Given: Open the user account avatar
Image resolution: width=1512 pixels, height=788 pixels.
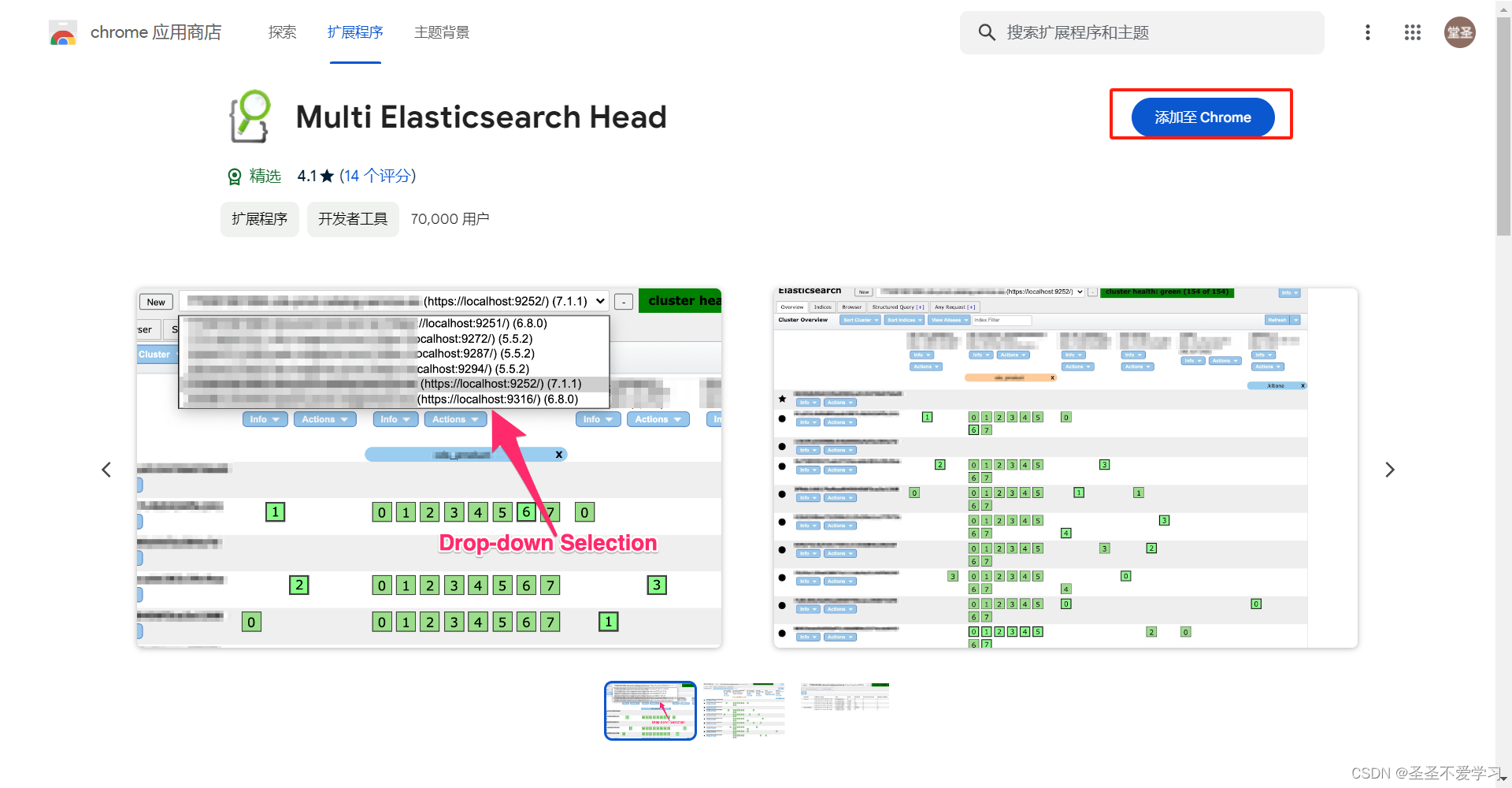Looking at the screenshot, I should point(1459,32).
